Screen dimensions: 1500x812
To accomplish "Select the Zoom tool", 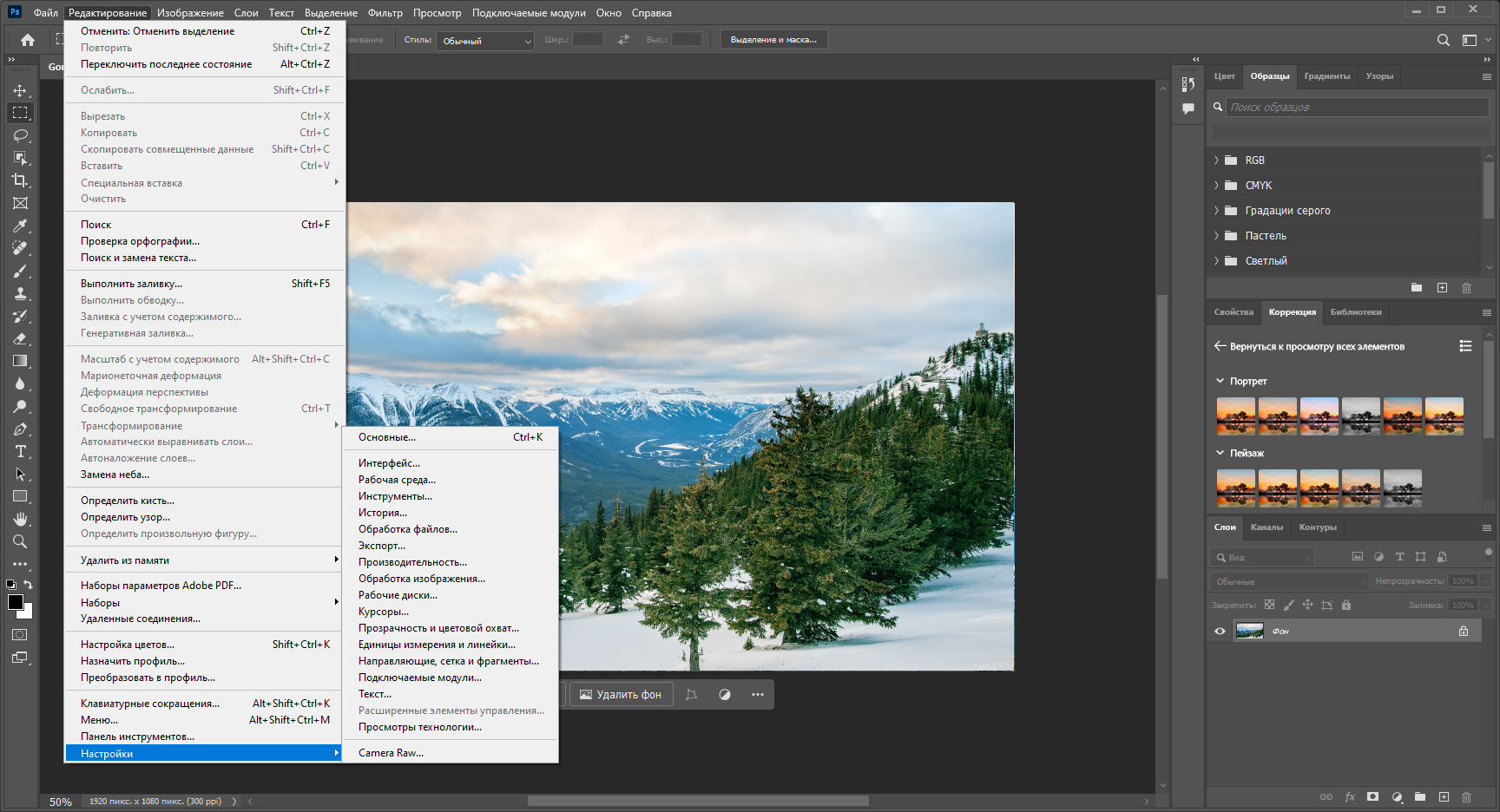I will tap(20, 541).
